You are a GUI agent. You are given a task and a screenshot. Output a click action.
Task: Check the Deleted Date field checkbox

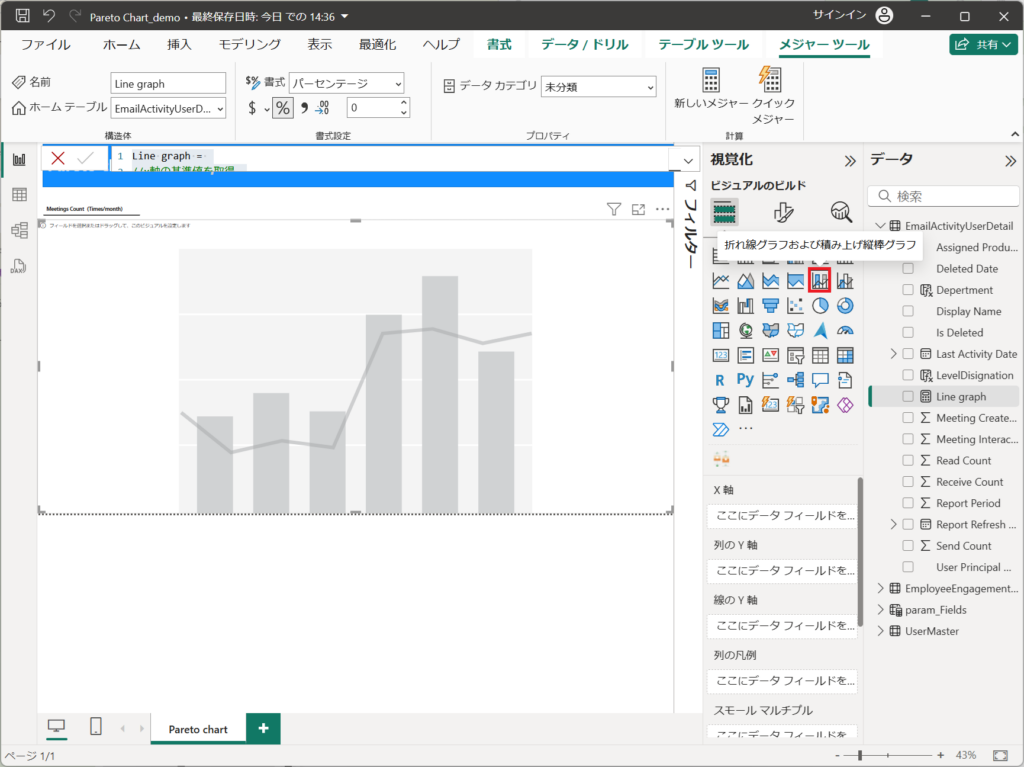coord(908,269)
